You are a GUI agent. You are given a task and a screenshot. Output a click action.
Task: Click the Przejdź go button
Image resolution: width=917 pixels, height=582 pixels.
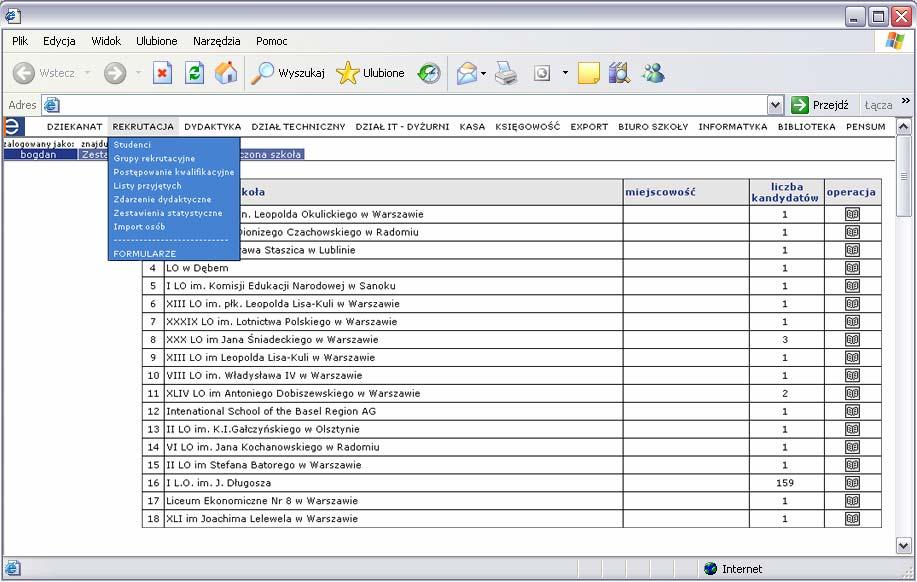[820, 105]
